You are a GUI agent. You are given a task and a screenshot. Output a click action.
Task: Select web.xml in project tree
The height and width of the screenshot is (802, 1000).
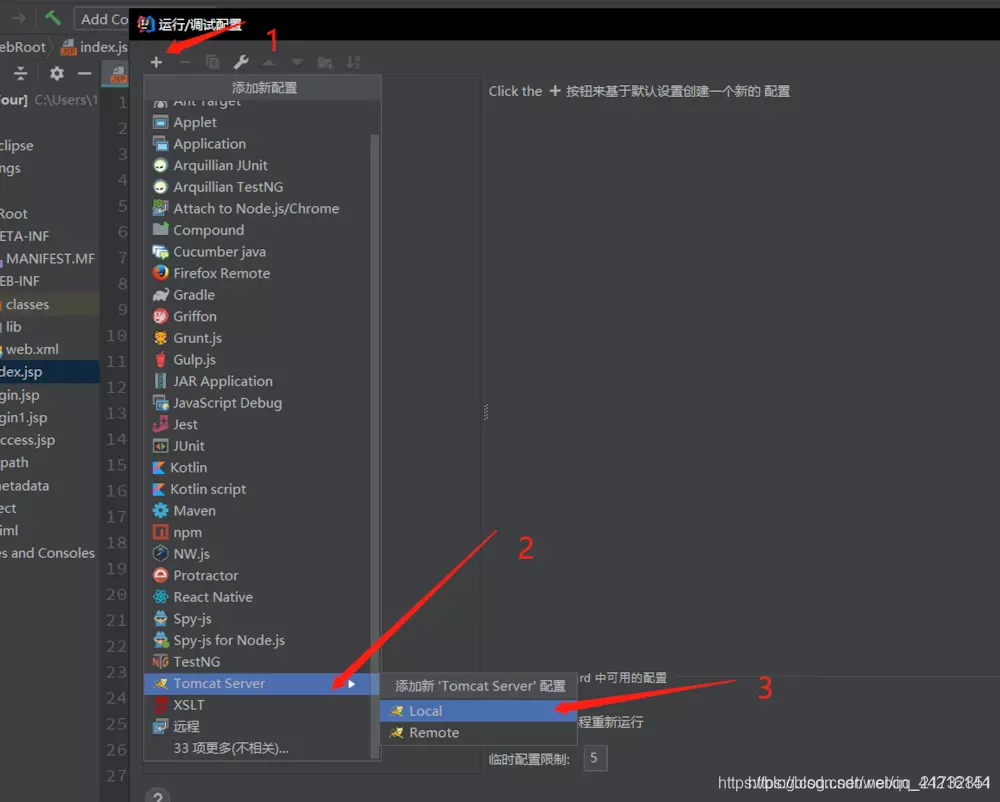pyautogui.click(x=49, y=349)
